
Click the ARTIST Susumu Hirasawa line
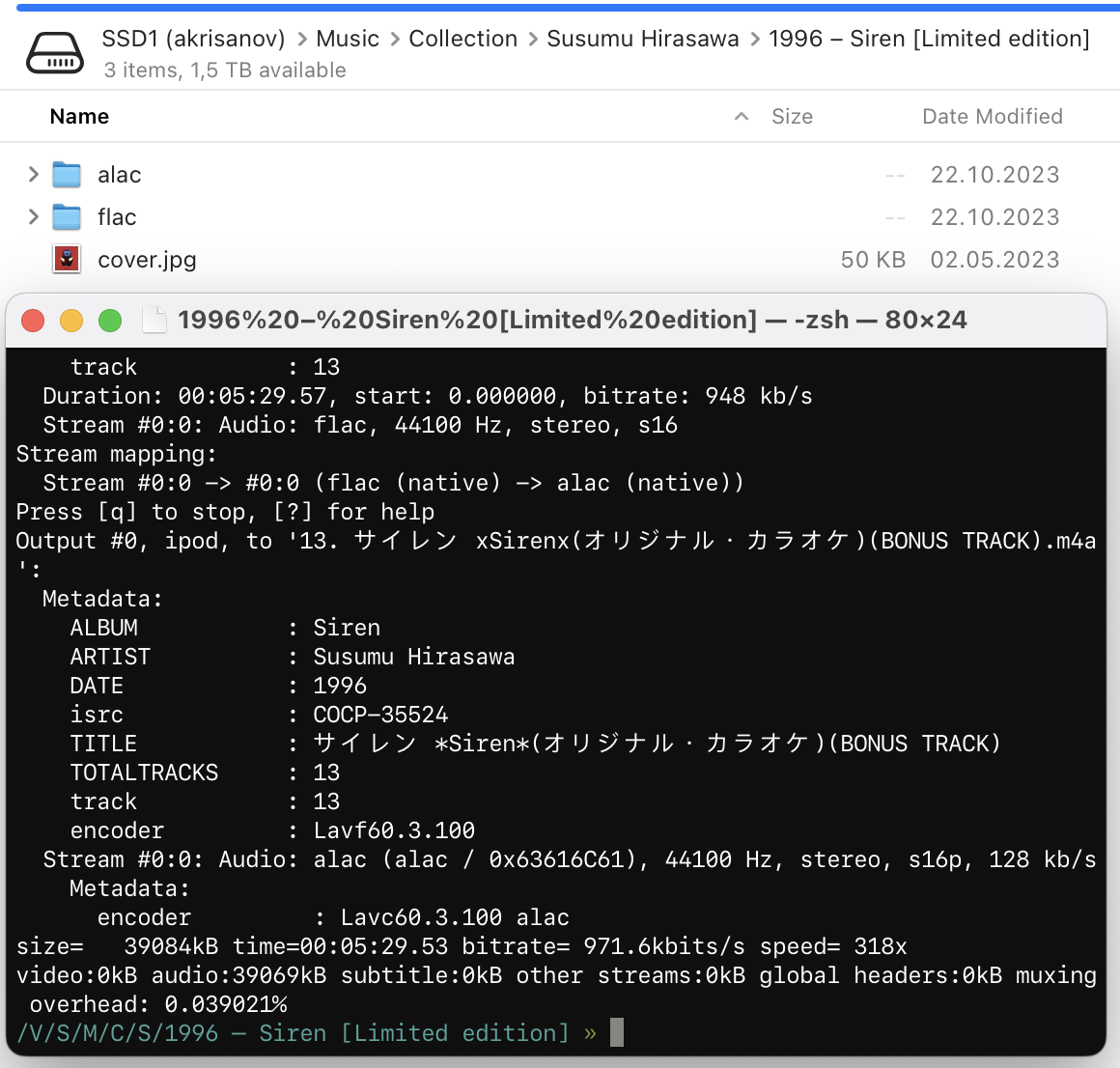click(x=293, y=657)
